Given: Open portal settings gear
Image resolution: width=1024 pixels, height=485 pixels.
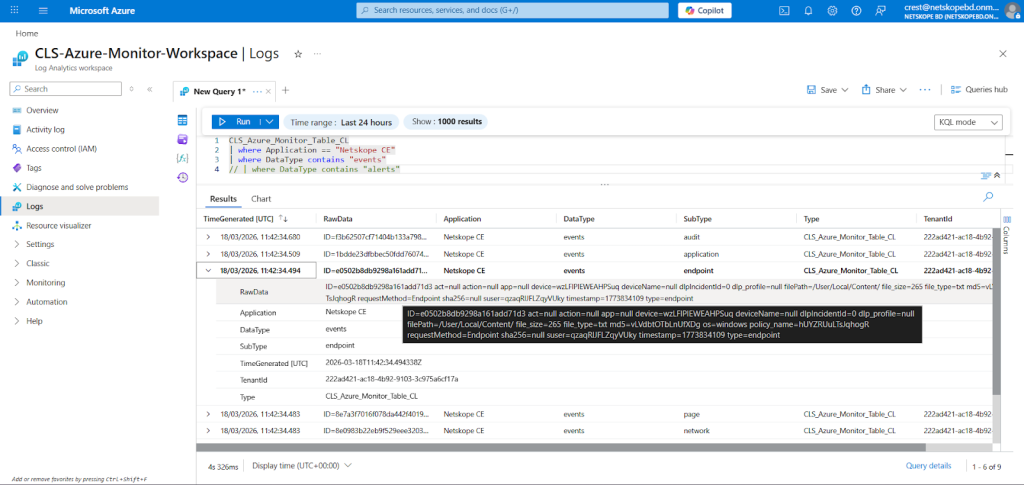Looking at the screenshot, I should (x=832, y=10).
